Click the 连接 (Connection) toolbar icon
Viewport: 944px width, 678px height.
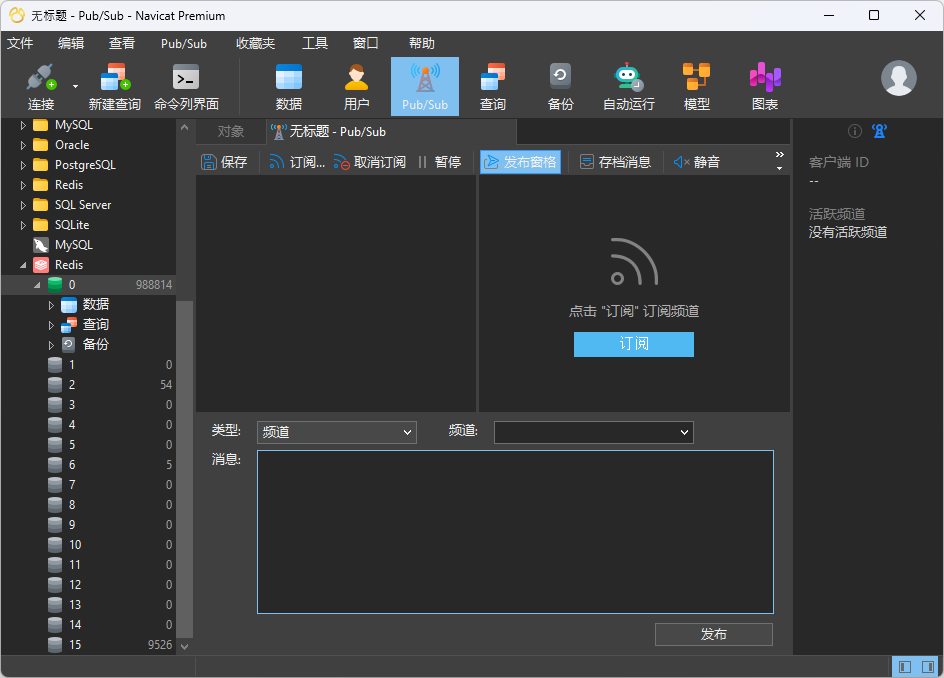[40, 87]
